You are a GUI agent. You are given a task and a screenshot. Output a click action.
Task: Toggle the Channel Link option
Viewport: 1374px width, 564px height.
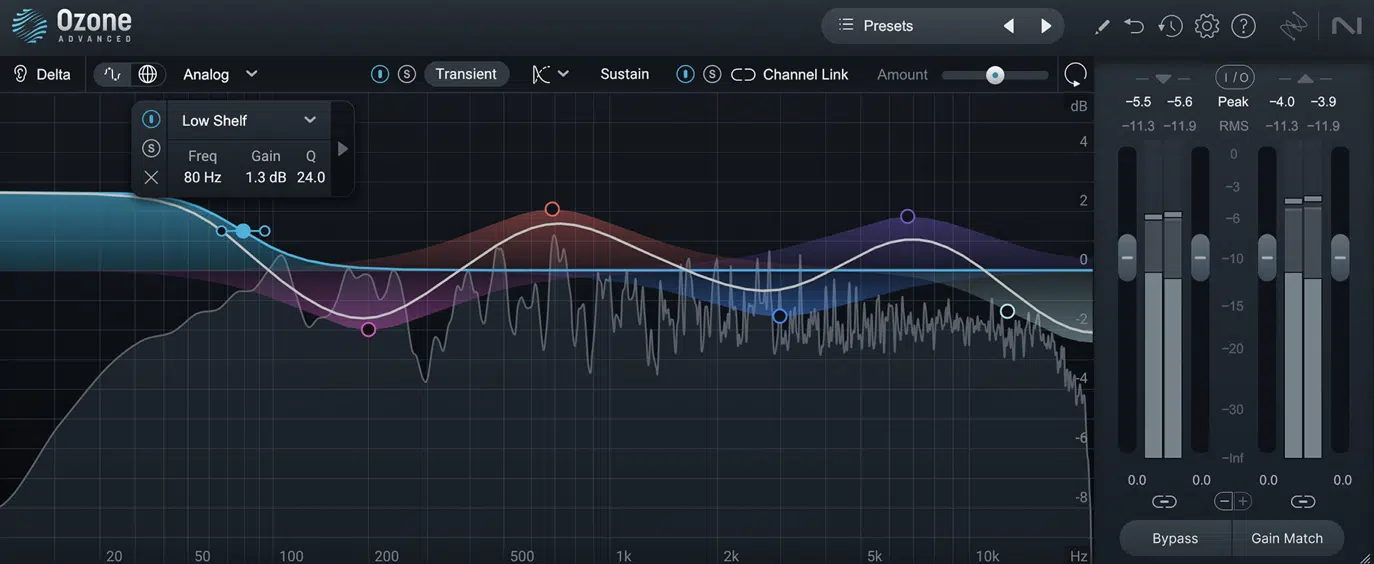[790, 74]
